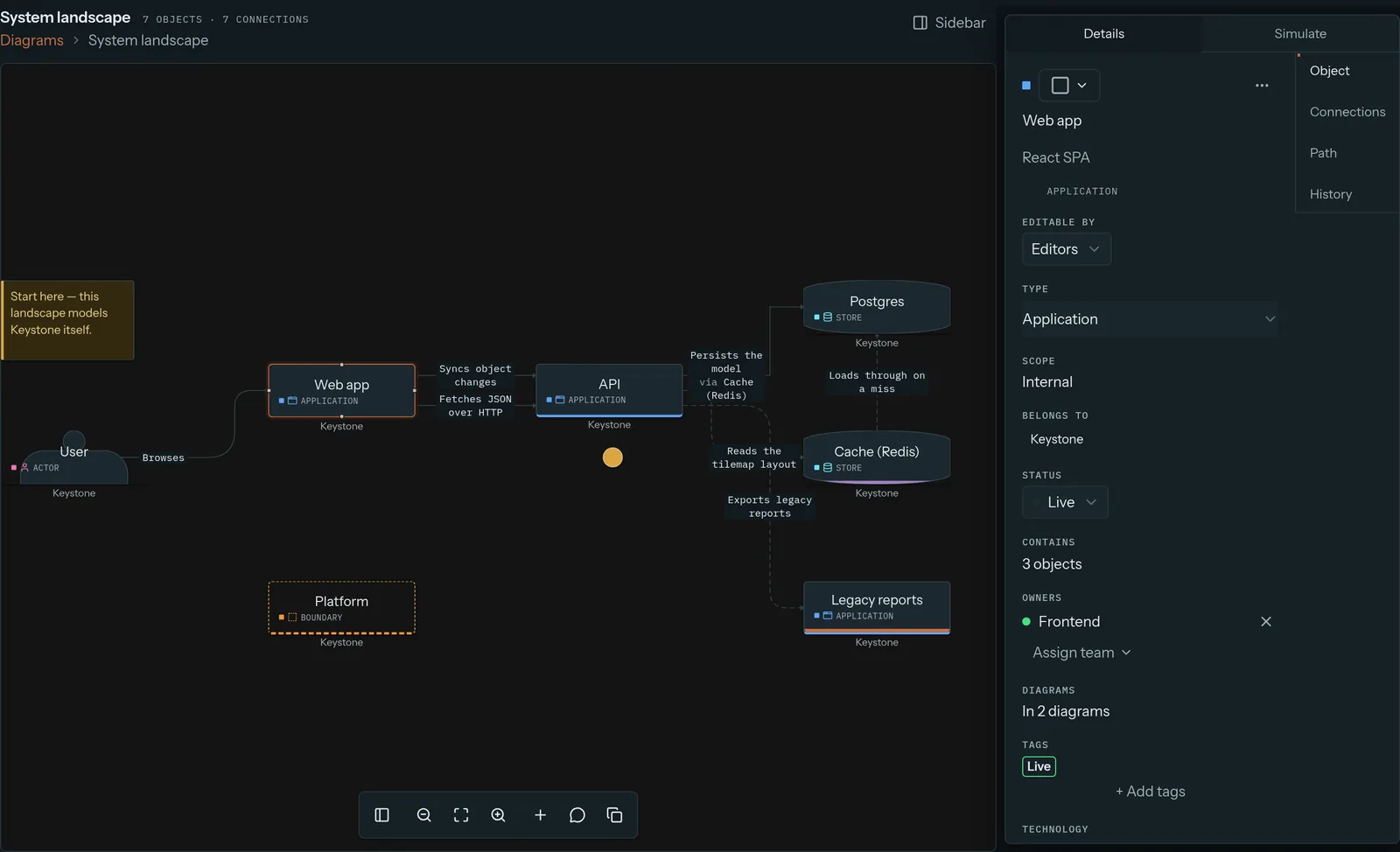Click the Loads through on a miss label
The image size is (1400, 852).
[x=877, y=382]
